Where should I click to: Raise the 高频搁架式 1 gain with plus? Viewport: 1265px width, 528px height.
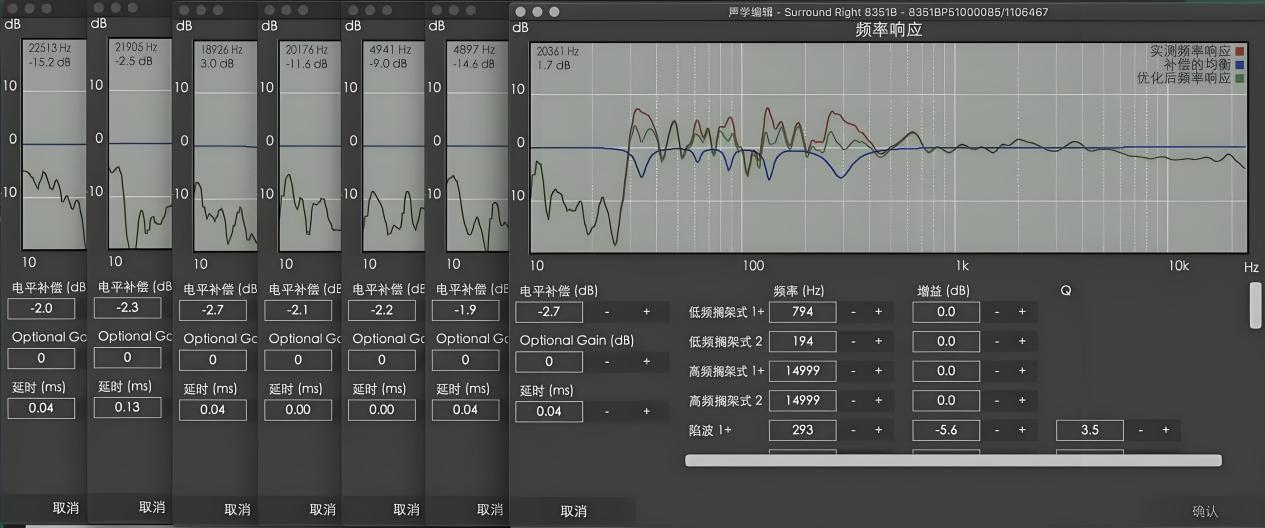[x=1022, y=371]
